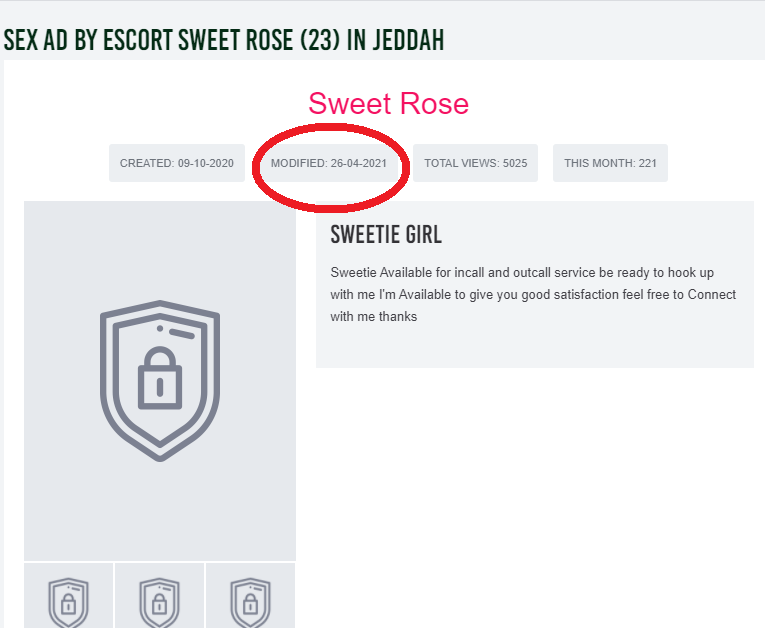Click the pink Sweet Rose title
This screenshot has height=628, width=765.
point(388,103)
